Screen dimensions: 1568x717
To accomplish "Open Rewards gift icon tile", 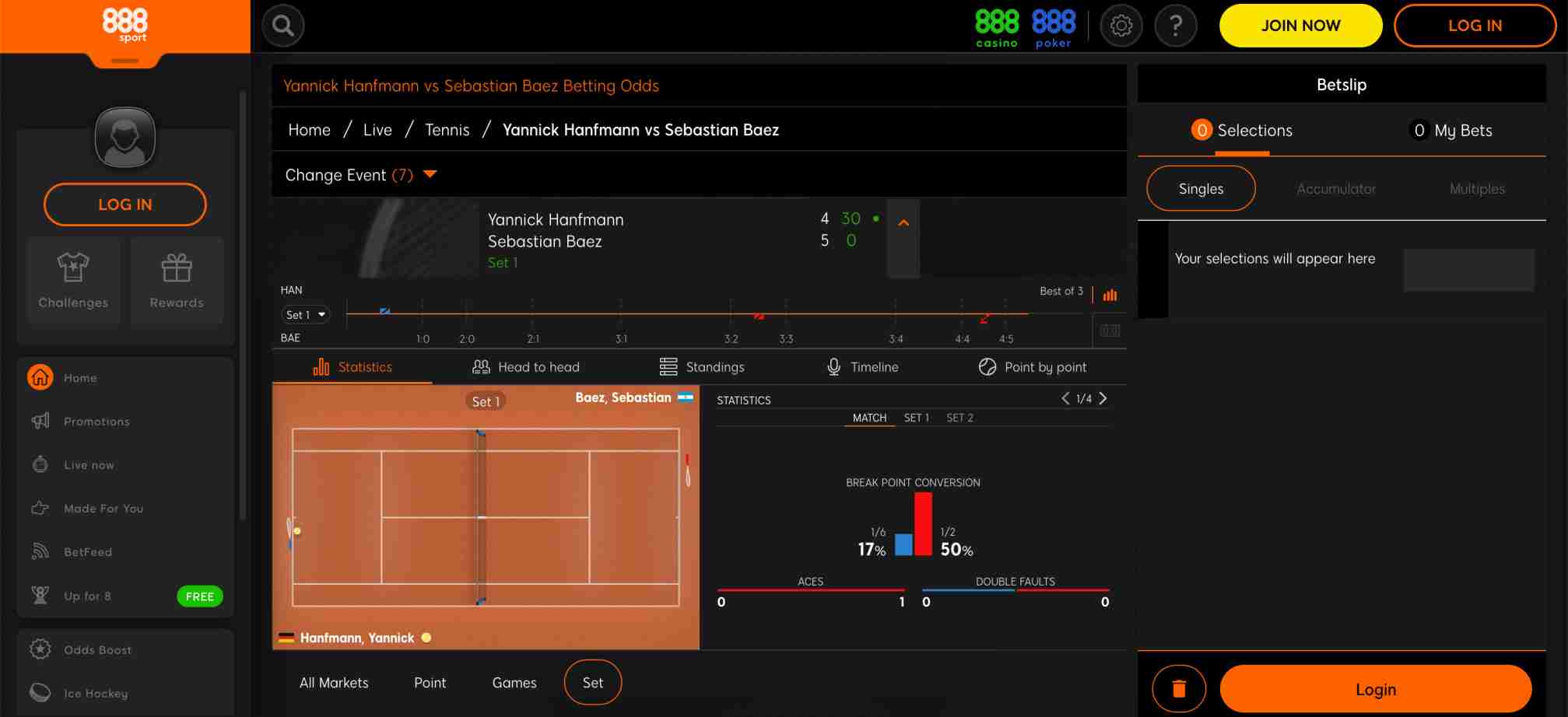I will (177, 281).
